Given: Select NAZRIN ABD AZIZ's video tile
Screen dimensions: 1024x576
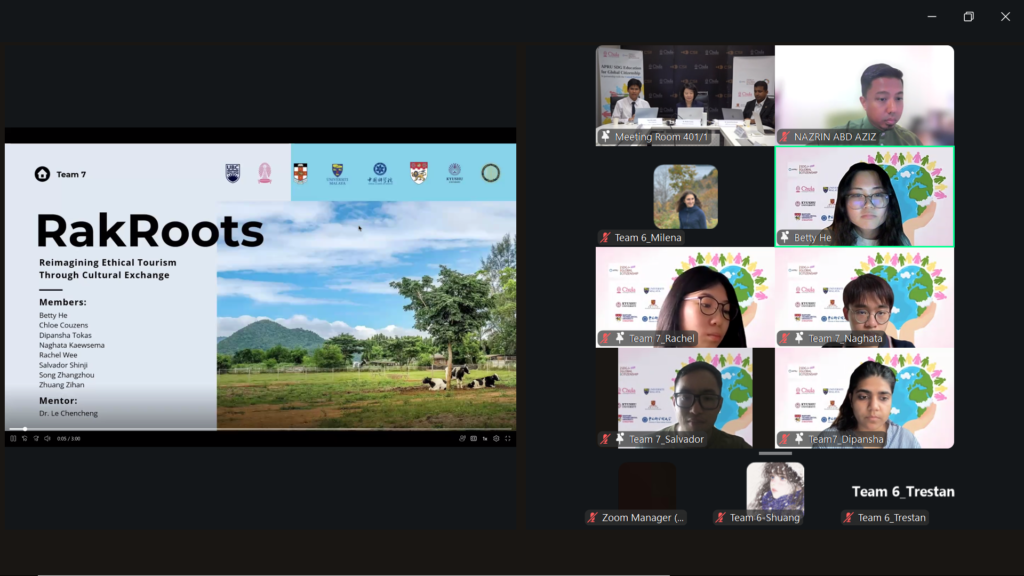Looking at the screenshot, I should click(865, 95).
